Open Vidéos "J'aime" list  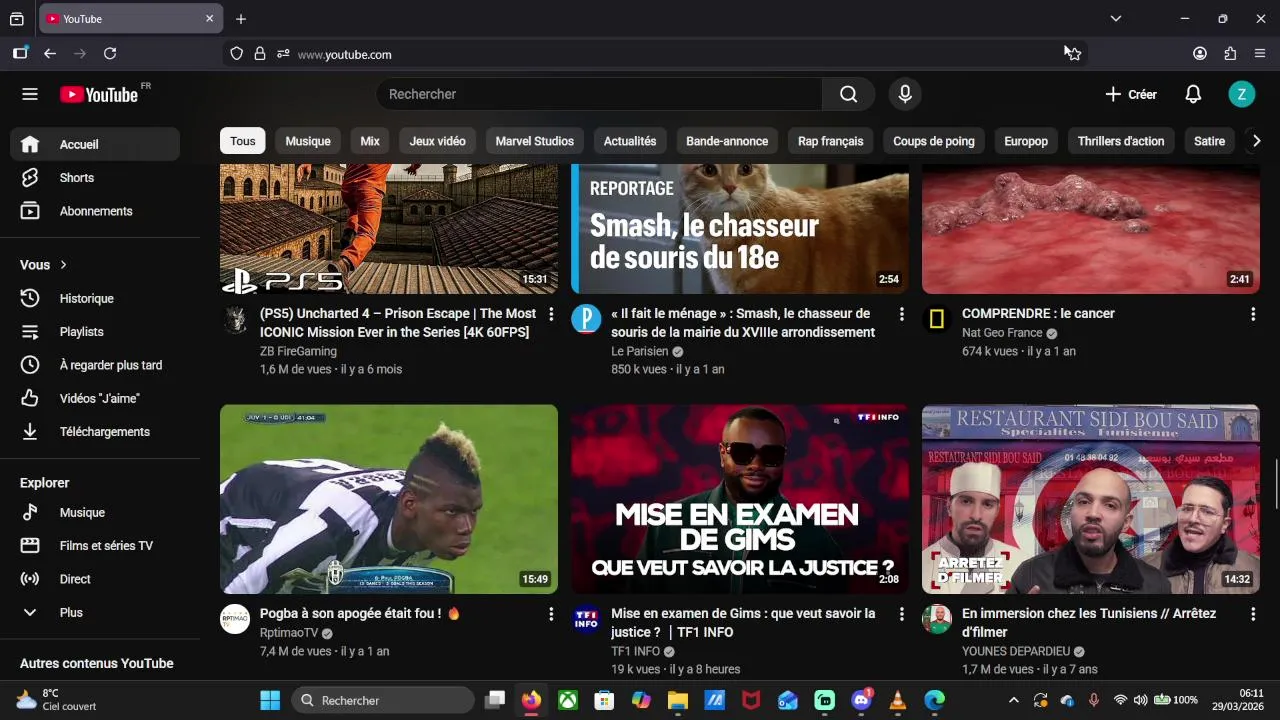(x=95, y=399)
